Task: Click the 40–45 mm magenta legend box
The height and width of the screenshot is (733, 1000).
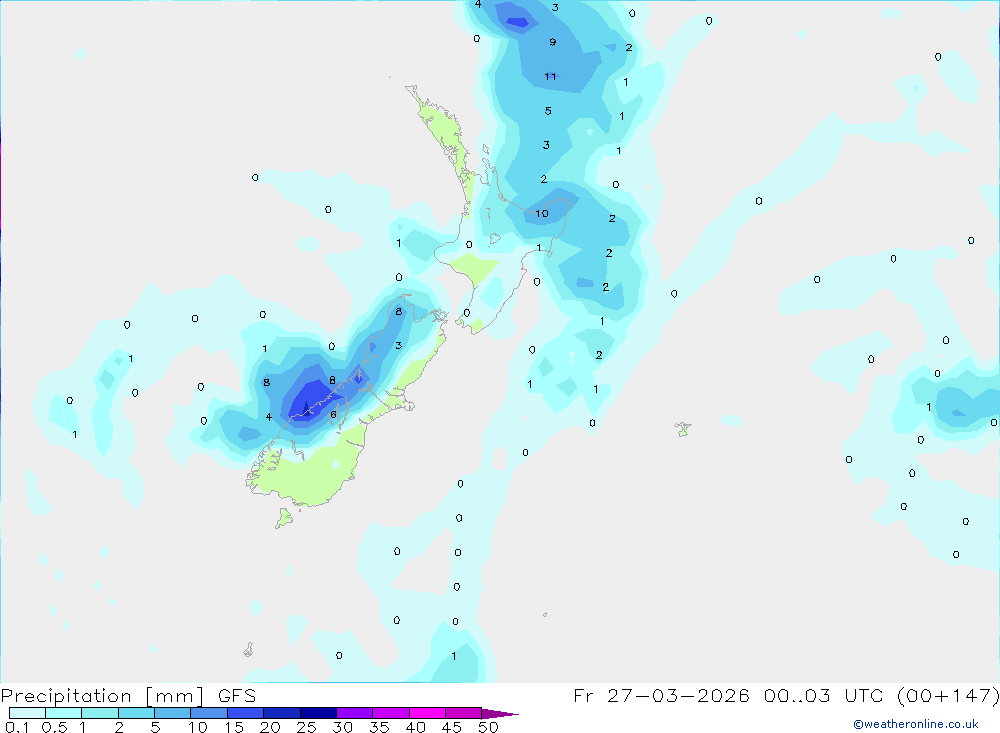Action: (427, 713)
